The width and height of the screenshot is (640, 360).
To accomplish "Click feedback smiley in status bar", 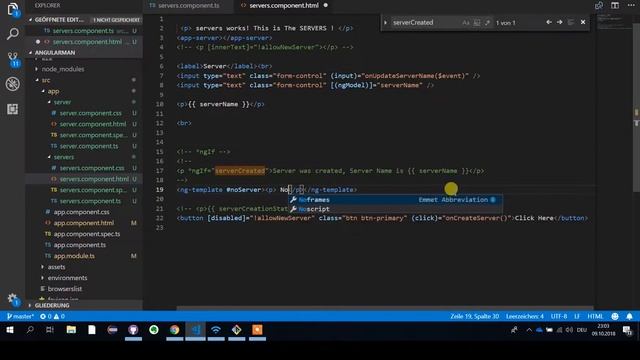I will (615, 316).
